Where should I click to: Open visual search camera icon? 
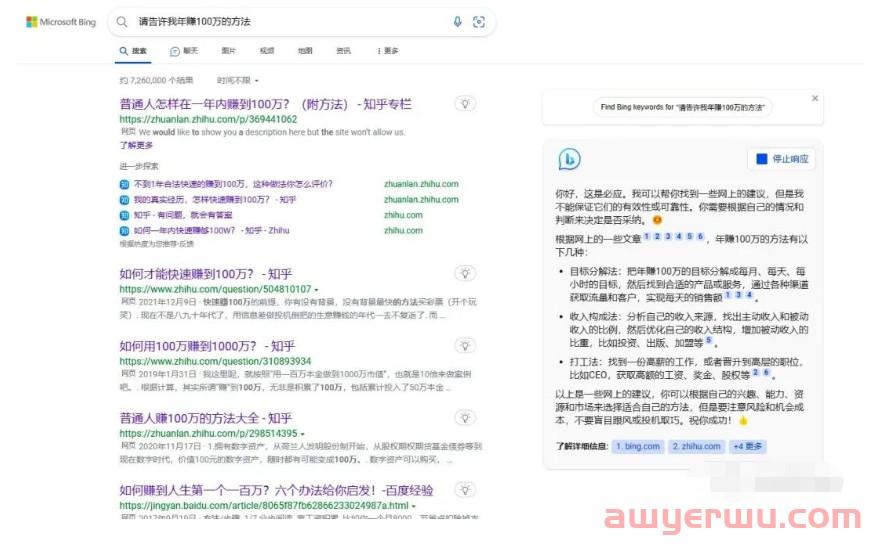click(x=479, y=22)
